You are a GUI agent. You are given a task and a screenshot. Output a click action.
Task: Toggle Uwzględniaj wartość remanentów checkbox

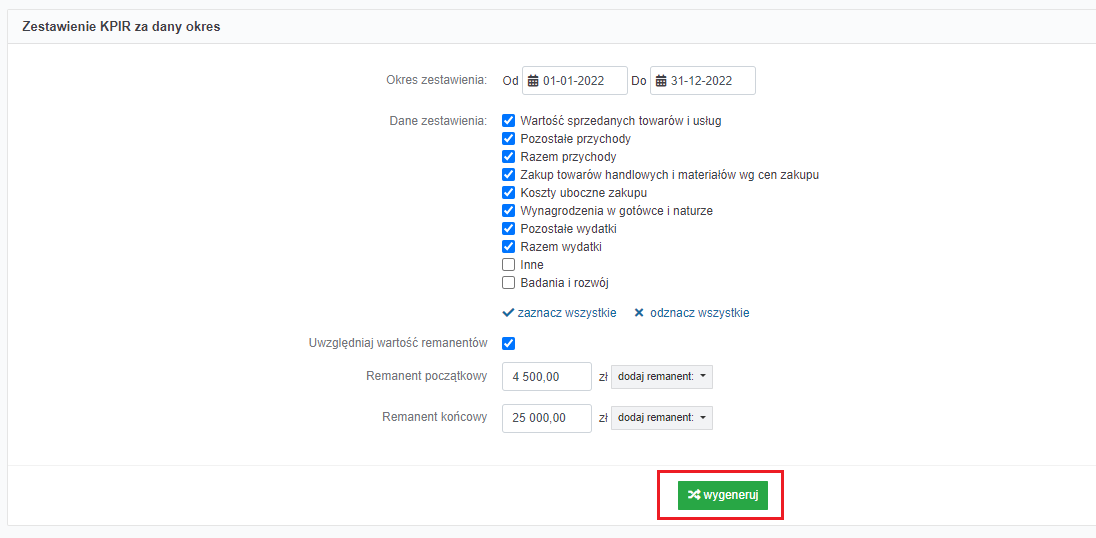tap(509, 343)
